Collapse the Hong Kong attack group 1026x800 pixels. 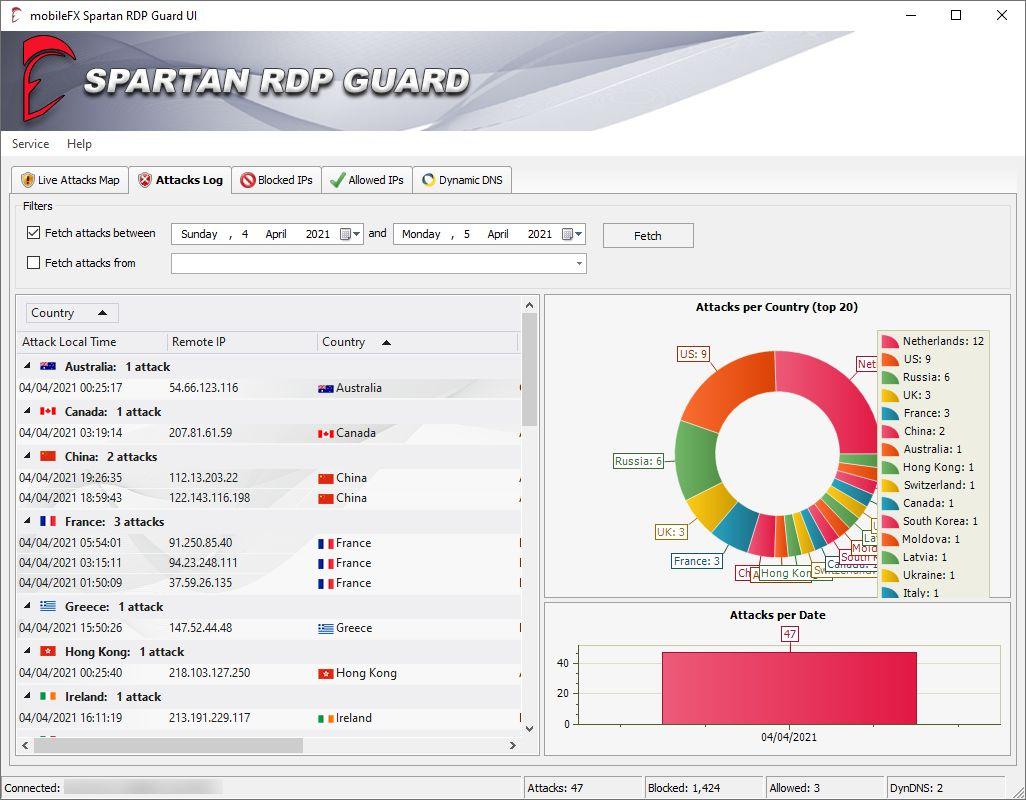(27, 651)
